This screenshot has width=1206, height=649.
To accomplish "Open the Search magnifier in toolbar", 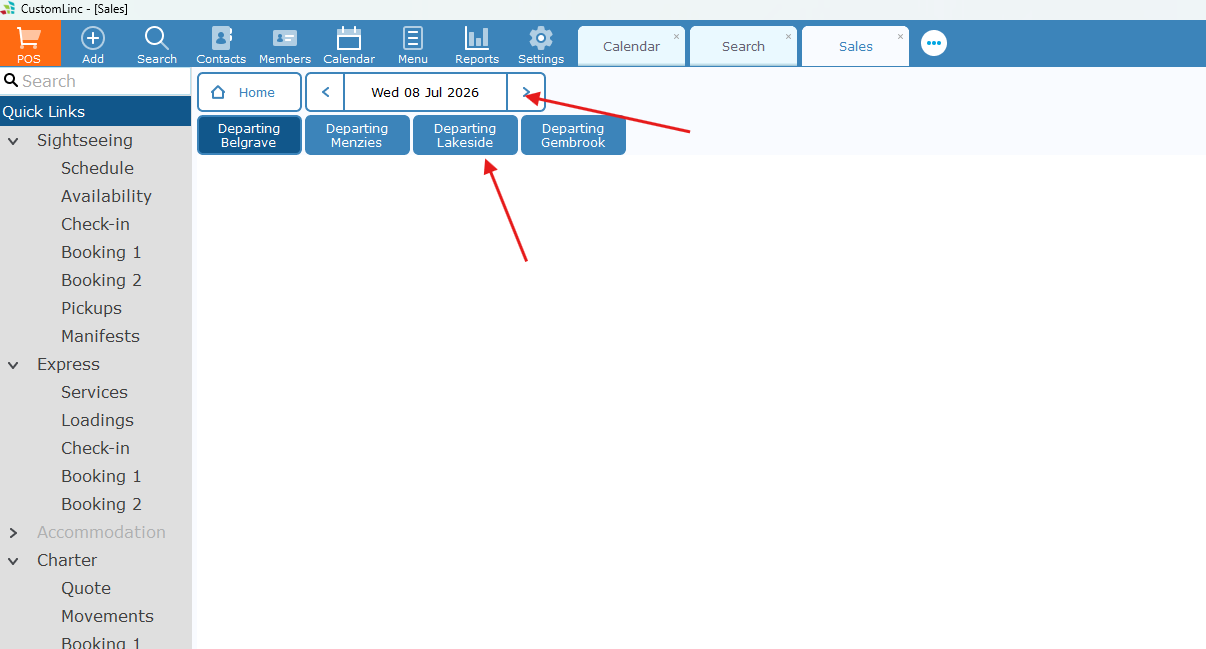I will click(x=157, y=39).
